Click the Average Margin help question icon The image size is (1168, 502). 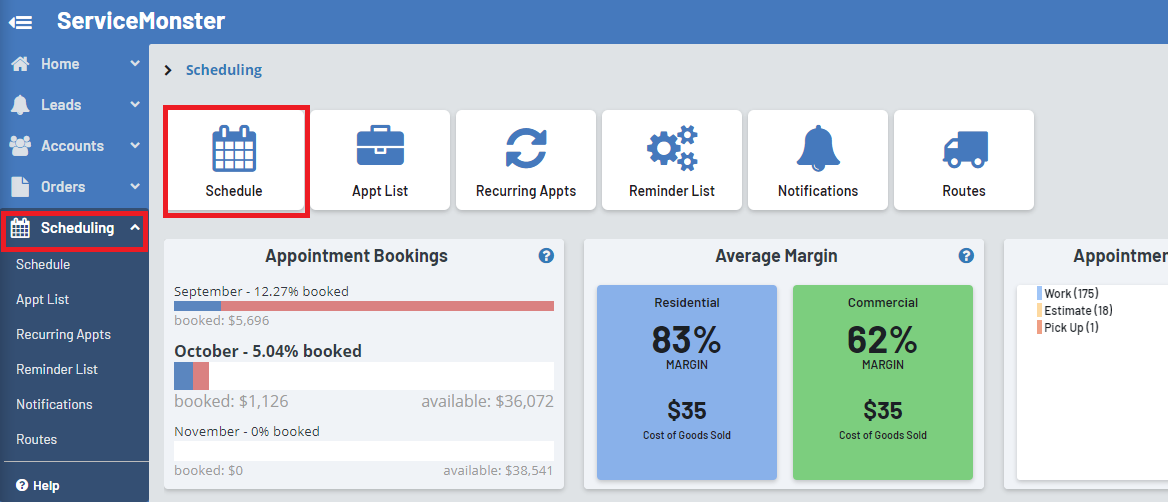[966, 256]
